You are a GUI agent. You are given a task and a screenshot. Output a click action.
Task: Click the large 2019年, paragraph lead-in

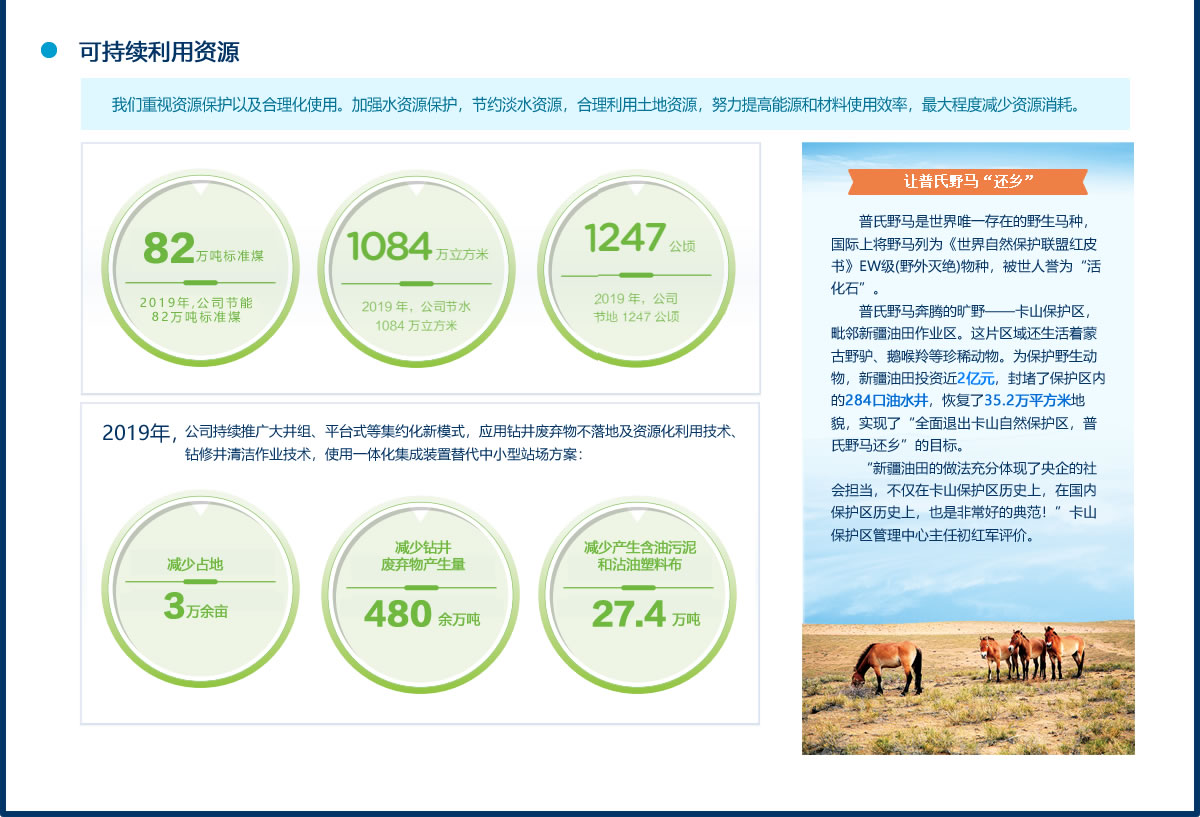point(139,433)
